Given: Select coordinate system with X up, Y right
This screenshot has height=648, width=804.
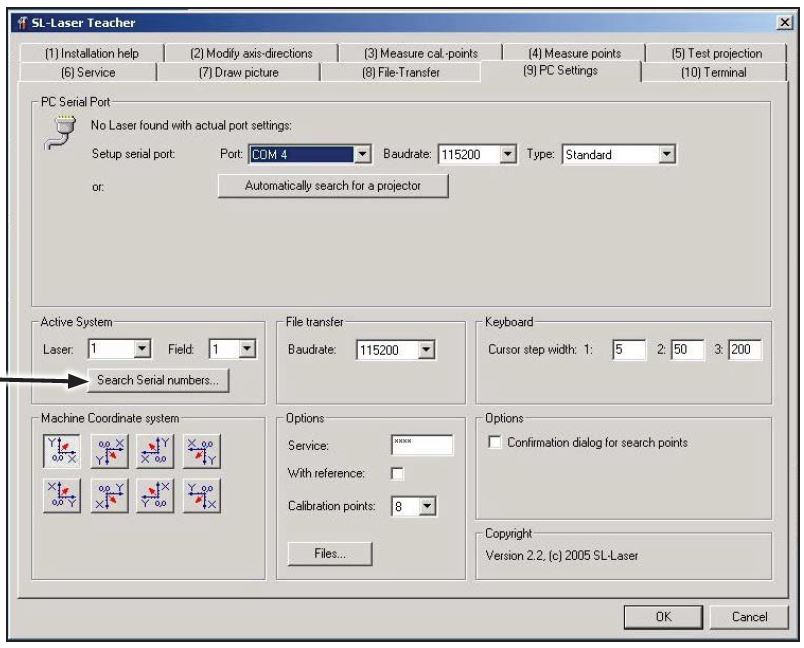Looking at the screenshot, I should tap(62, 496).
